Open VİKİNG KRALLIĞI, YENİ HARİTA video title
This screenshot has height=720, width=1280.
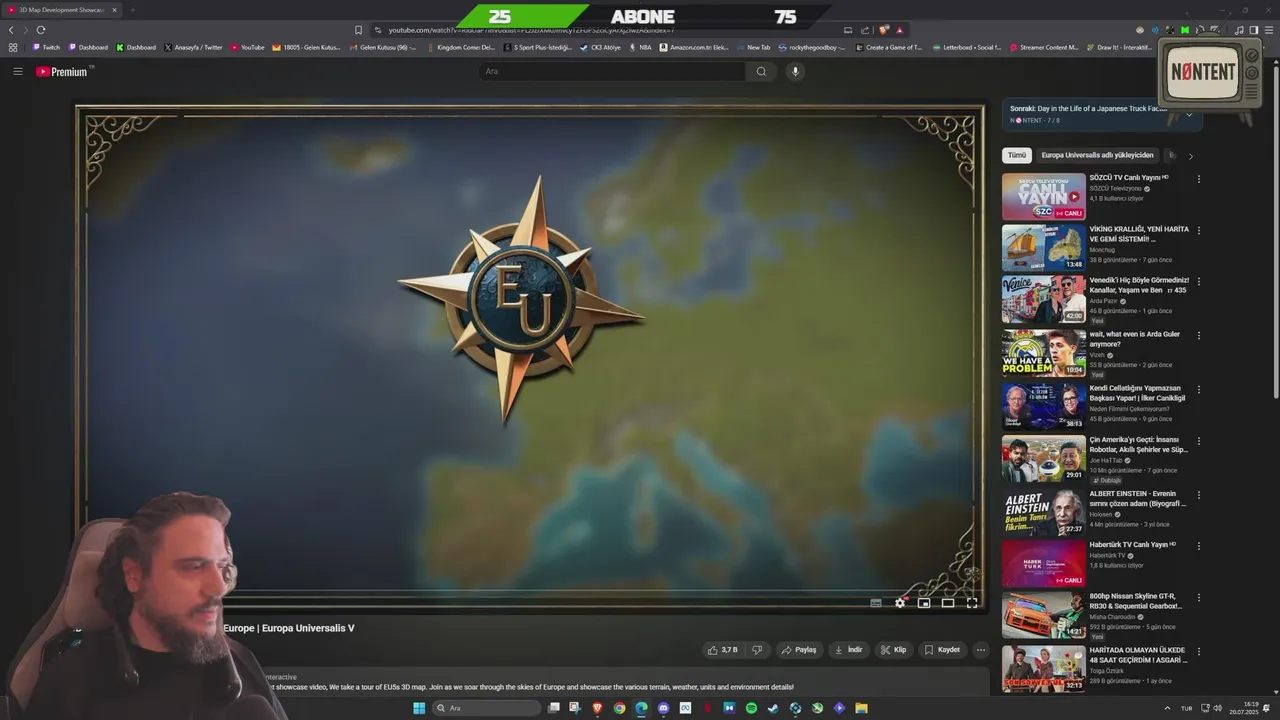point(1139,234)
